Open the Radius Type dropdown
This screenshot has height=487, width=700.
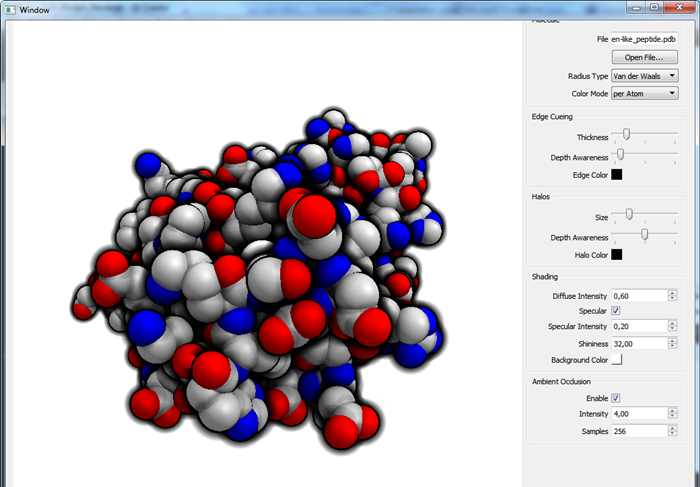[x=644, y=75]
